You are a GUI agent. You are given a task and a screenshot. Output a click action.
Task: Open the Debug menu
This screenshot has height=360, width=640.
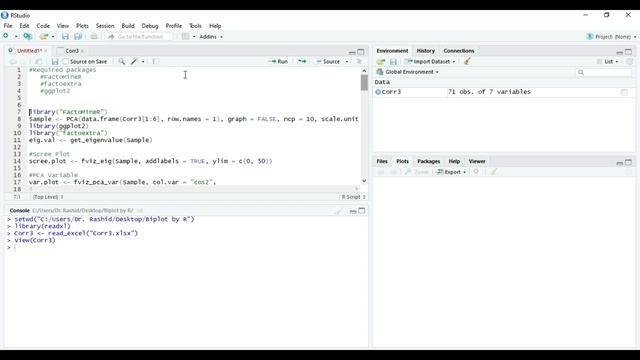tap(150, 26)
